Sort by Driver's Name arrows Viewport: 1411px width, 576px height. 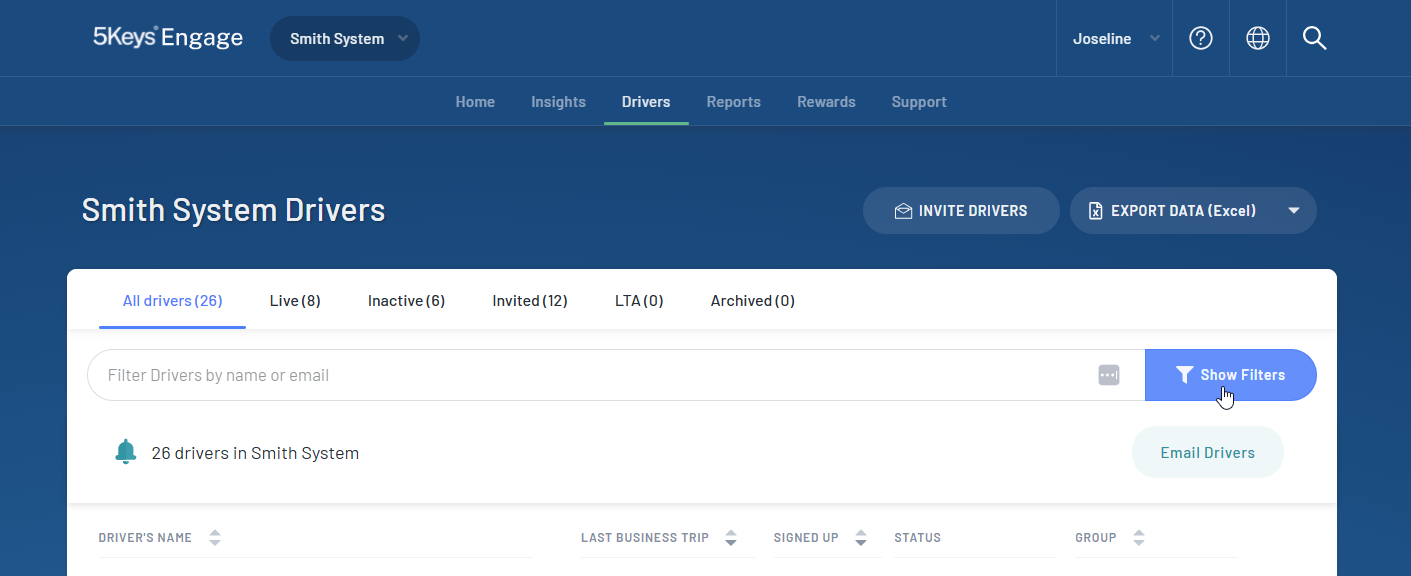pyautogui.click(x=215, y=538)
